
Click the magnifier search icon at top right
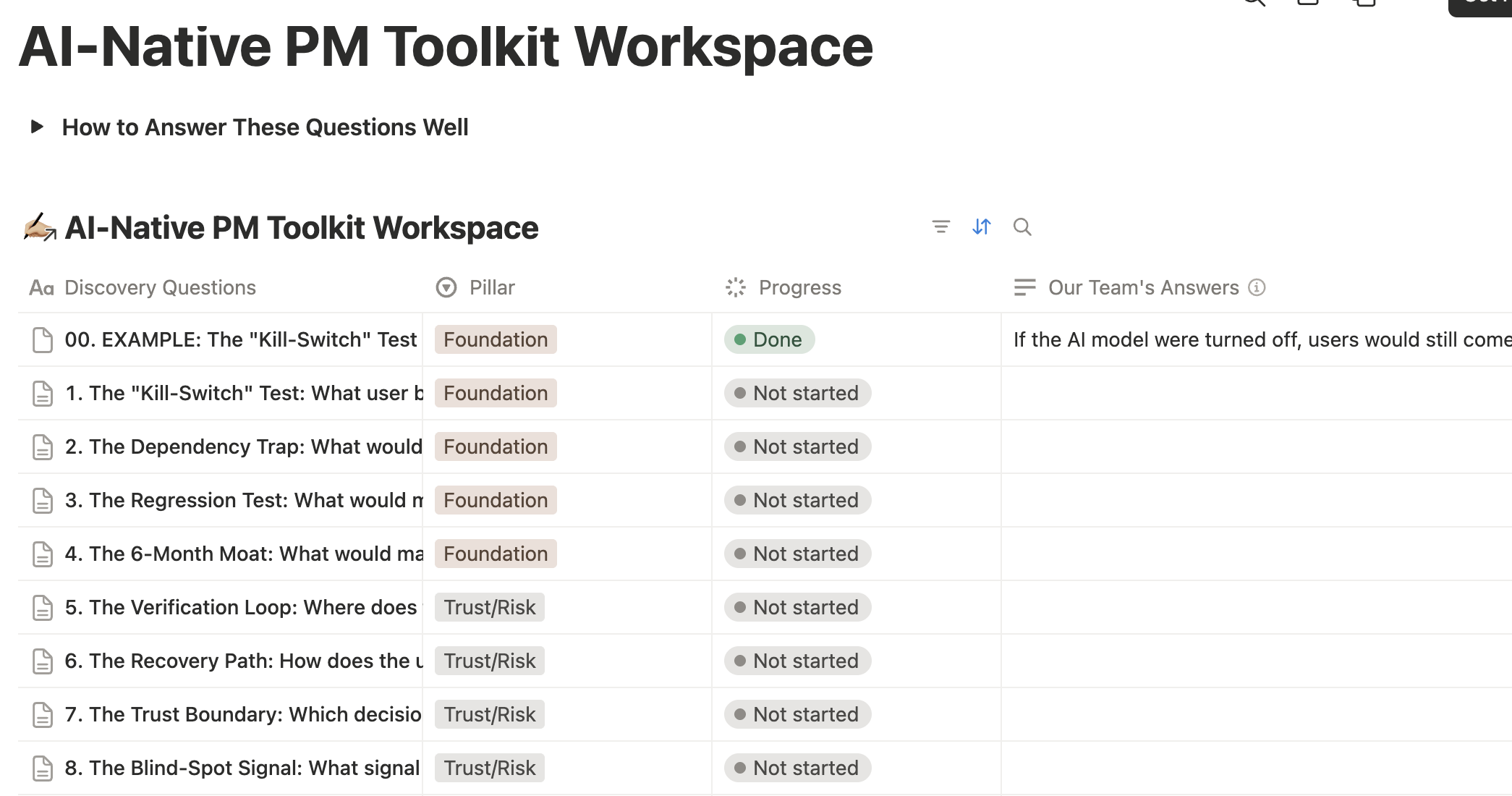tap(1255, 4)
